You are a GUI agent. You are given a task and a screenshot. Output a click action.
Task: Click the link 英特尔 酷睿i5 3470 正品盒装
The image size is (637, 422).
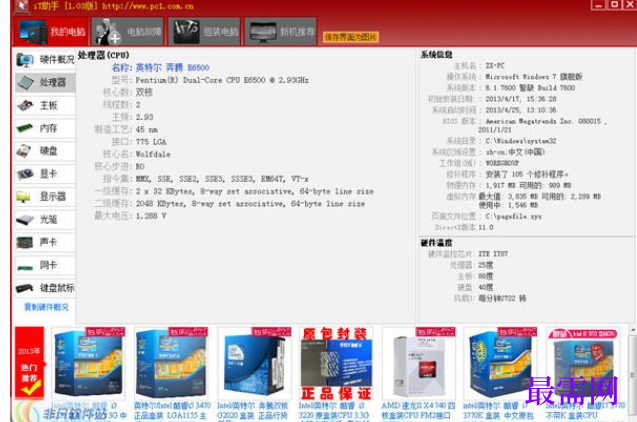(x=172, y=410)
